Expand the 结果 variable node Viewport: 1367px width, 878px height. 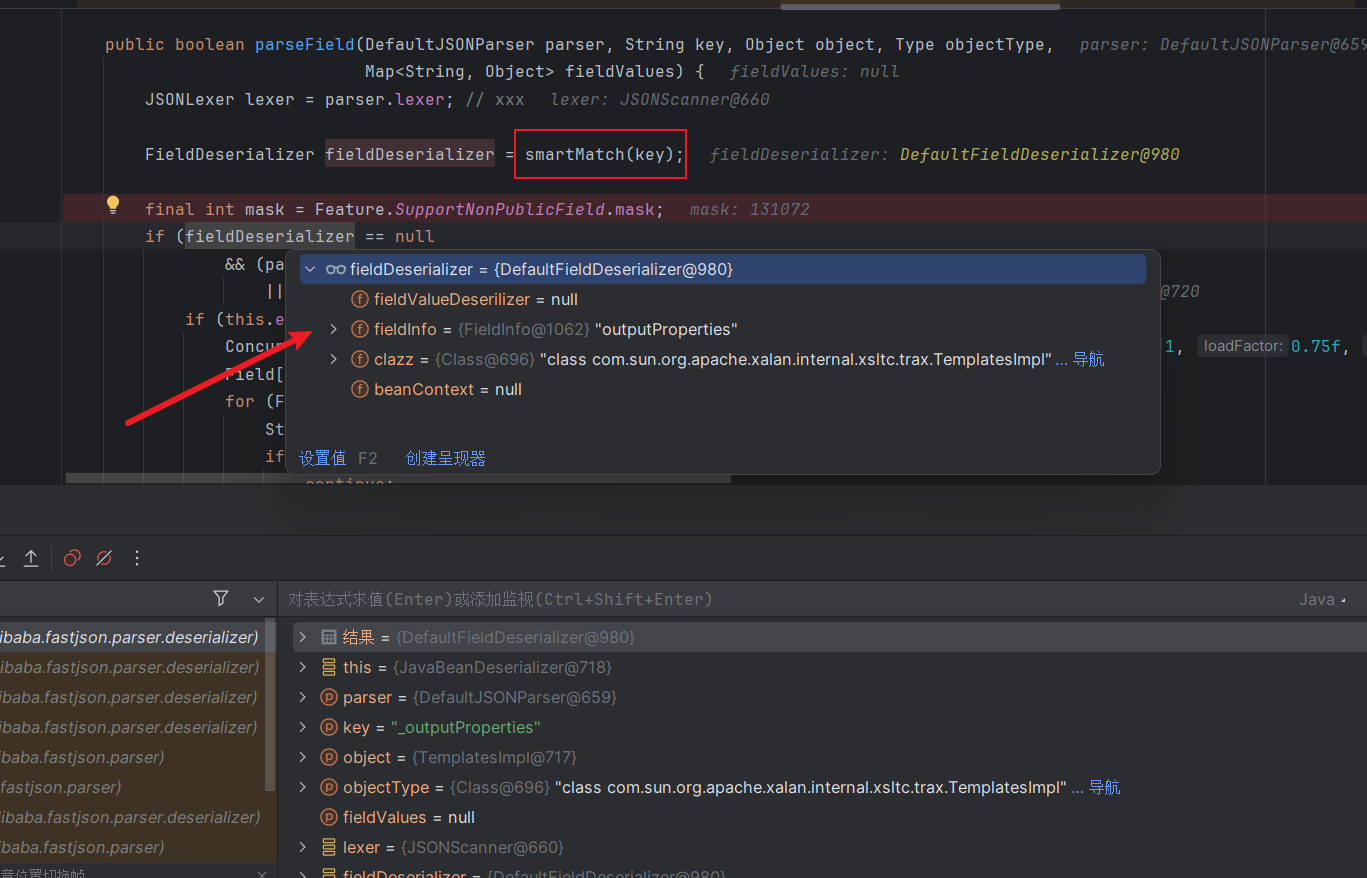tap(302, 637)
